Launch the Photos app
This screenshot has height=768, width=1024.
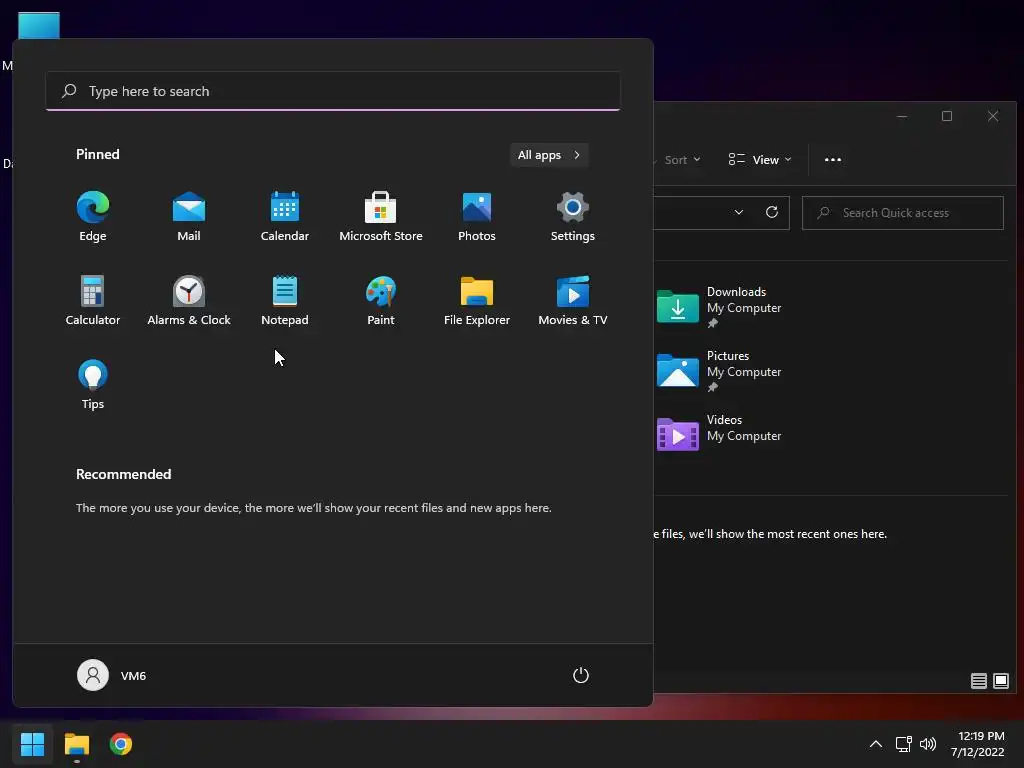477,217
